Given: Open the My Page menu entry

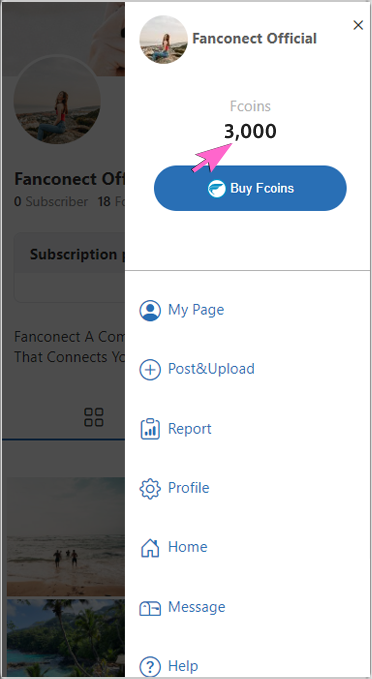Looking at the screenshot, I should (x=196, y=310).
